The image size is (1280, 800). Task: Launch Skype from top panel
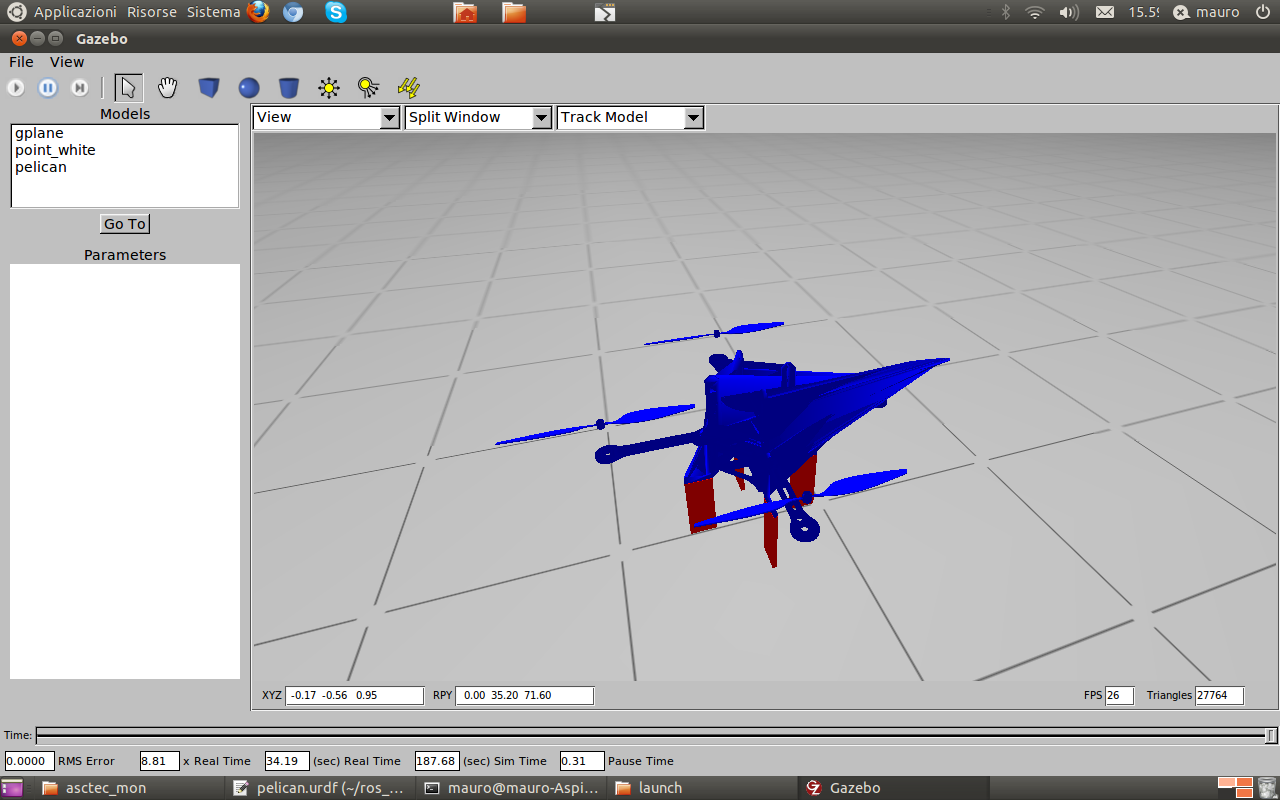336,12
